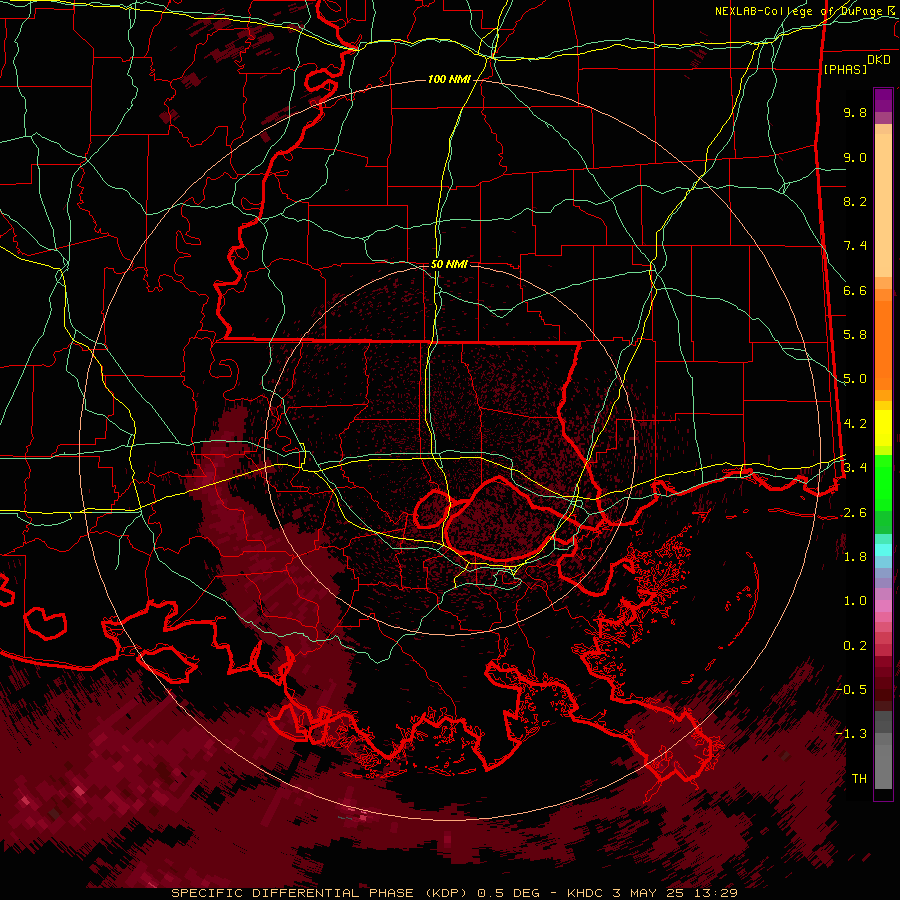Click the 5.8 value on color scale
Image resolution: width=900 pixels, height=900 pixels.
[855, 335]
